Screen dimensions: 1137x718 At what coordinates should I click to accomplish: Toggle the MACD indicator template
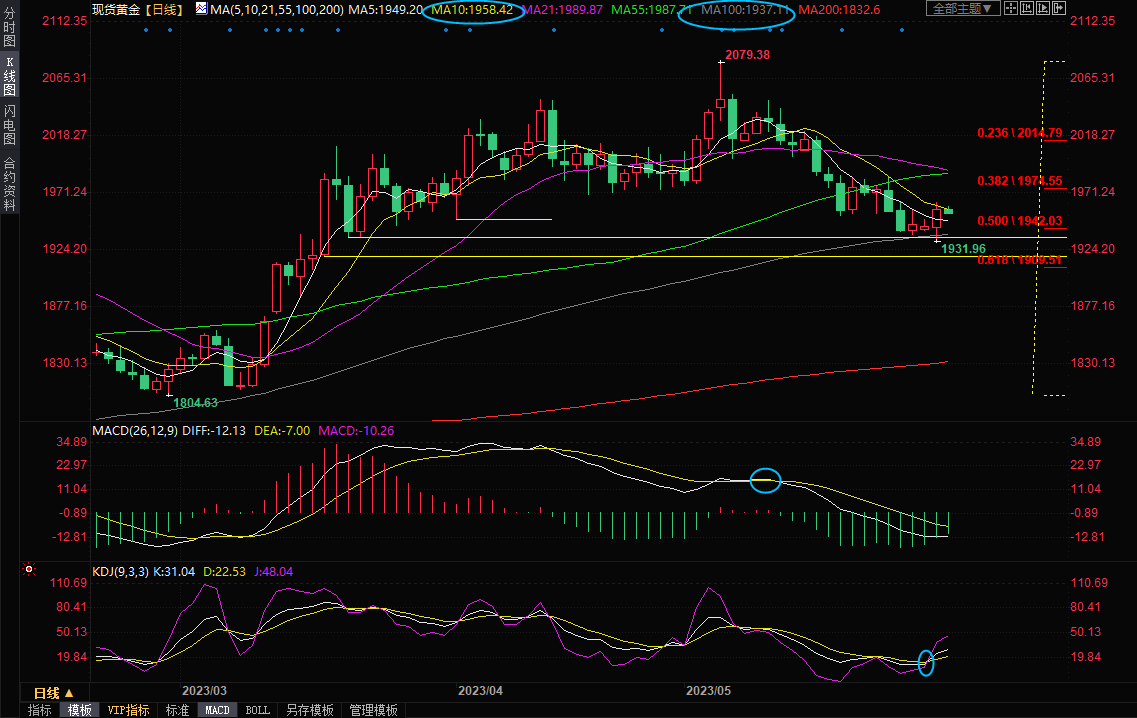(217, 710)
